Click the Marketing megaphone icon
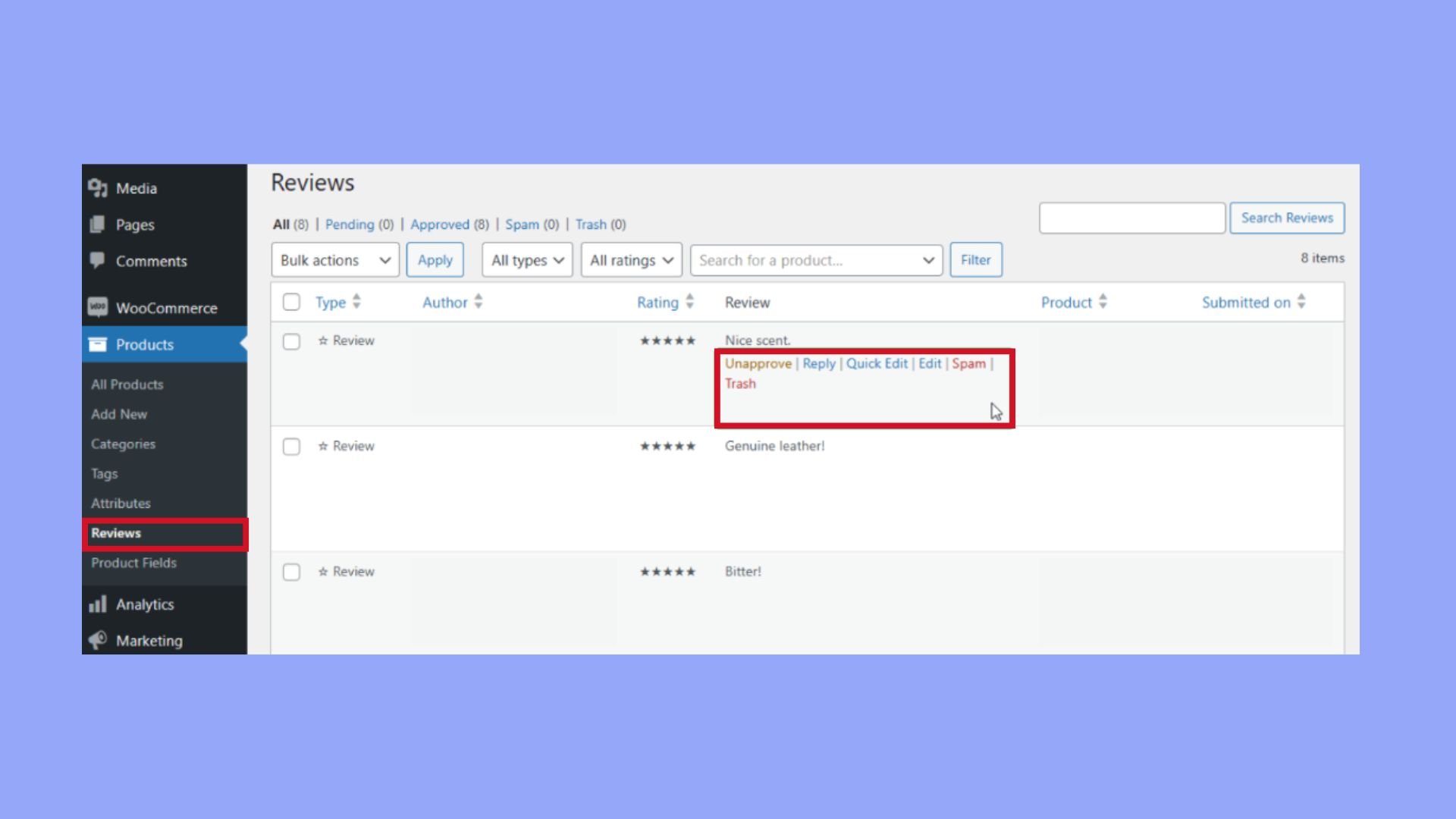Screen dimensions: 1456x819 97,640
